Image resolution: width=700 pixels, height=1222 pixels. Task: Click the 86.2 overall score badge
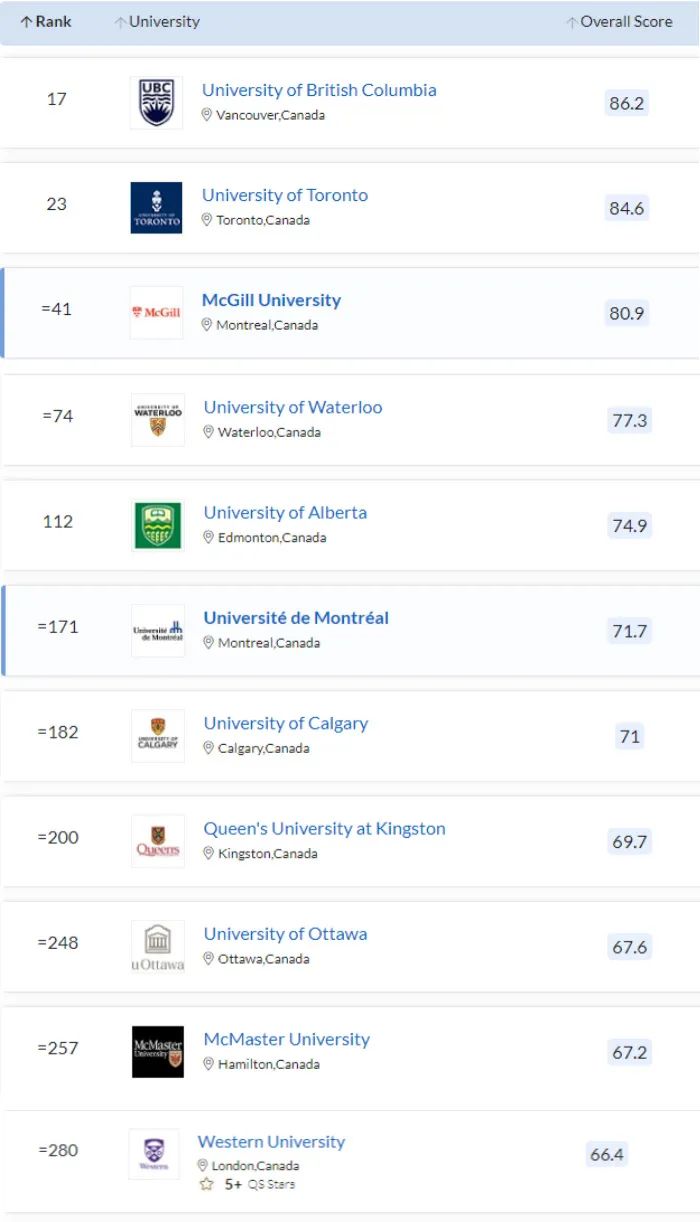(627, 103)
